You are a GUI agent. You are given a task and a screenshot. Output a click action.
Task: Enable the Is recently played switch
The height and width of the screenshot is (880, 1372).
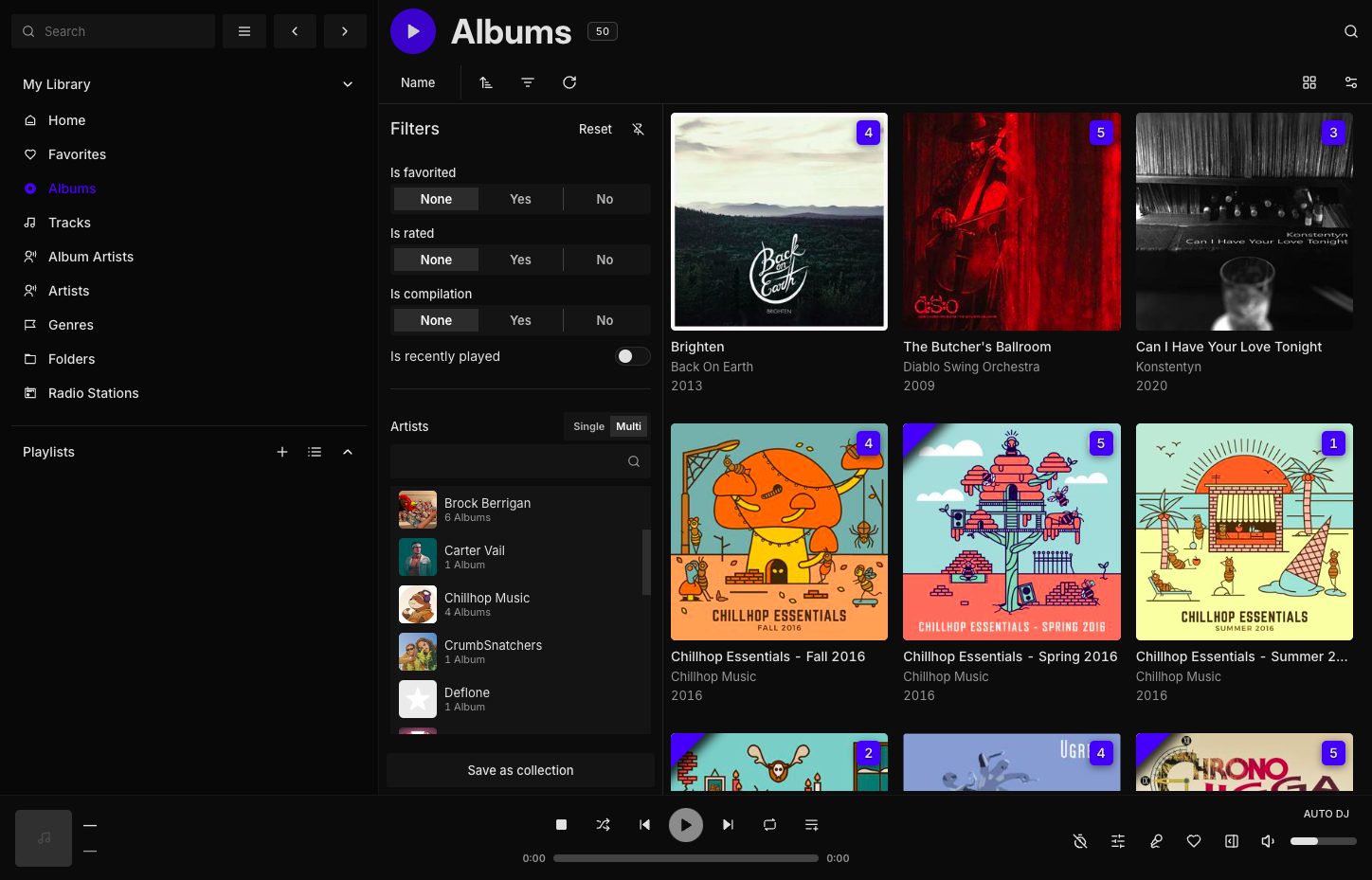pyautogui.click(x=633, y=356)
